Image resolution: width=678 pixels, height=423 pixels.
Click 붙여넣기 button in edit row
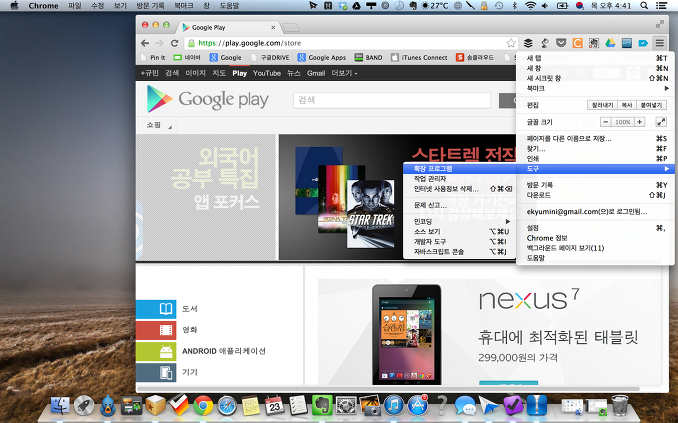[651, 105]
